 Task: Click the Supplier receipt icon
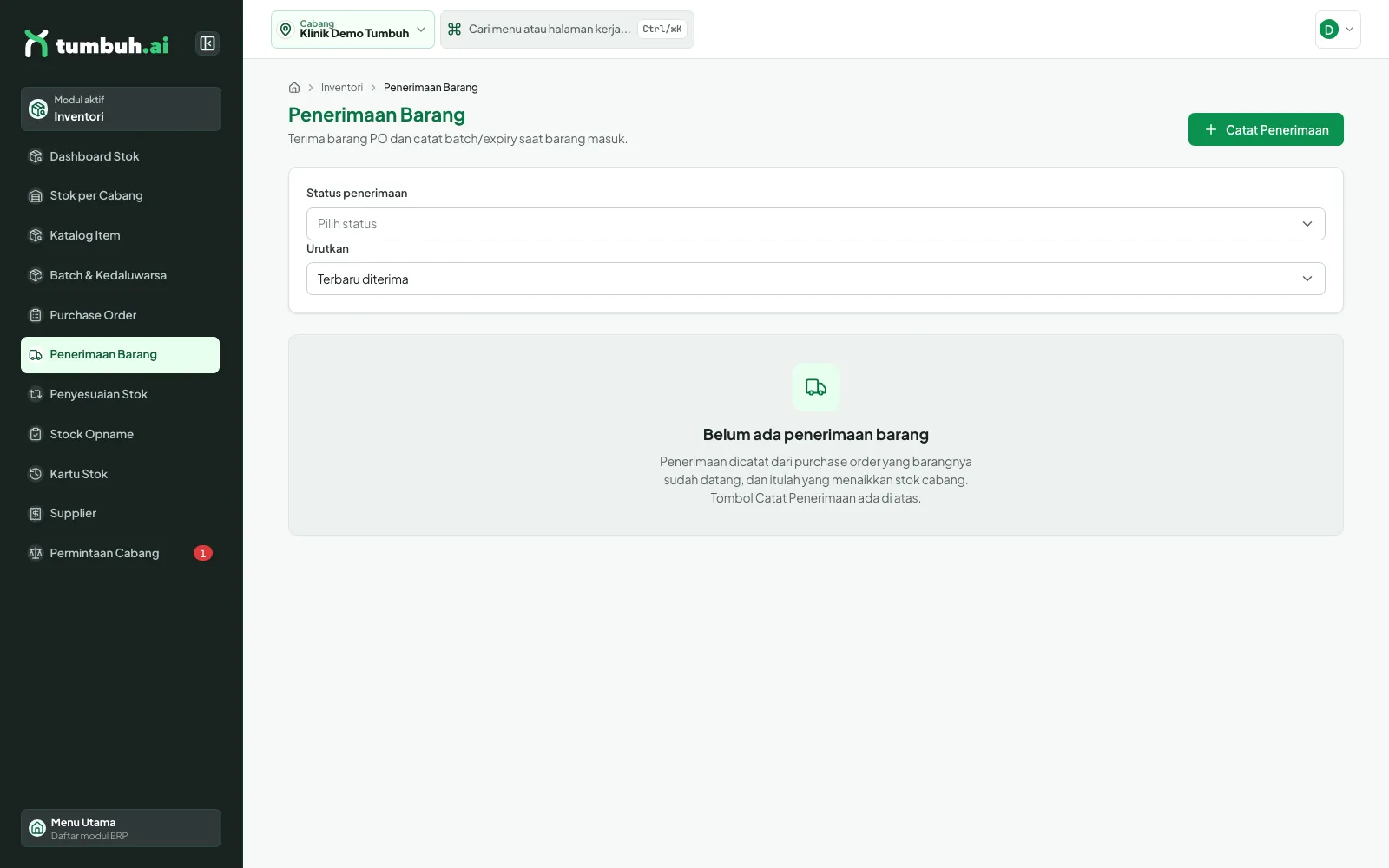(x=36, y=514)
